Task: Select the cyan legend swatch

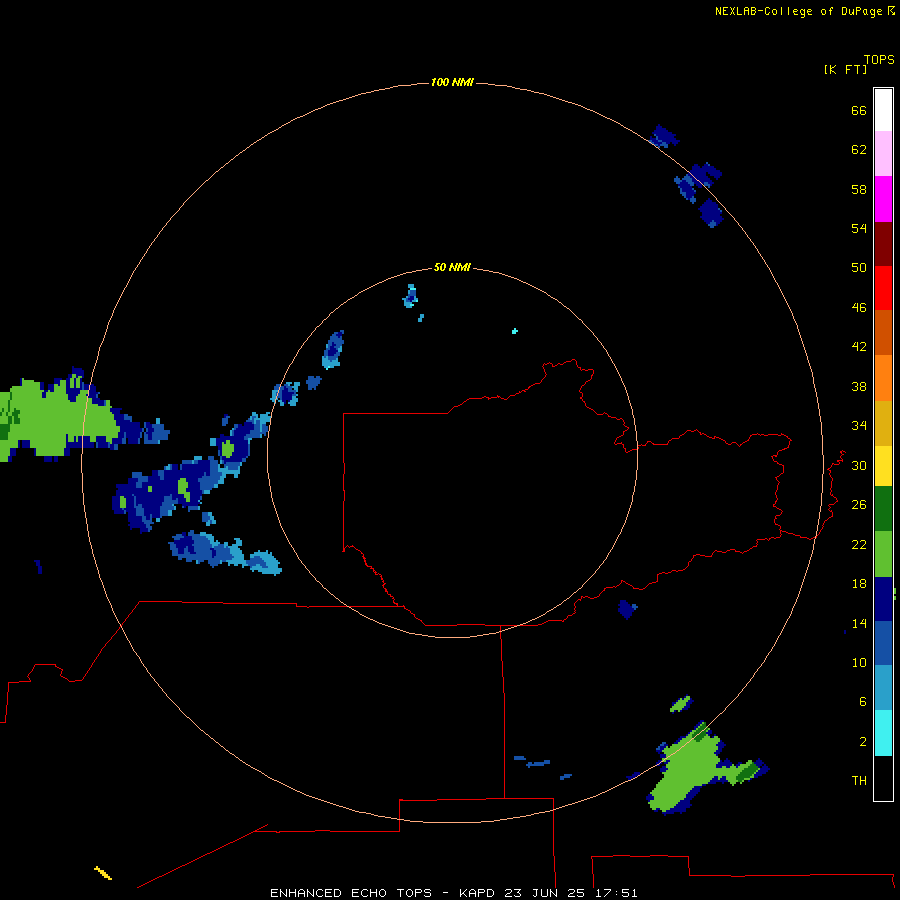Action: point(883,733)
